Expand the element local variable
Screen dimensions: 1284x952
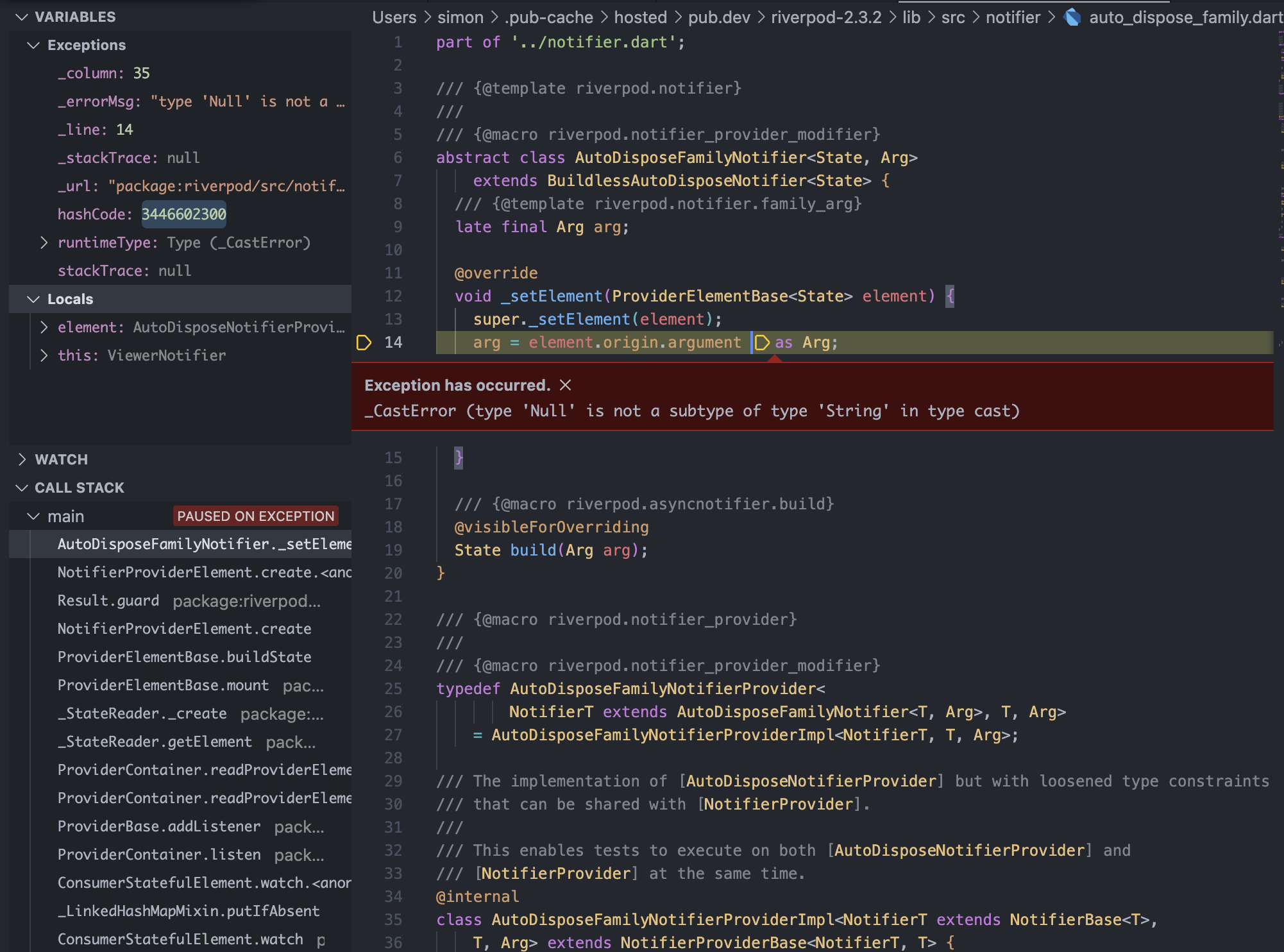tap(44, 327)
